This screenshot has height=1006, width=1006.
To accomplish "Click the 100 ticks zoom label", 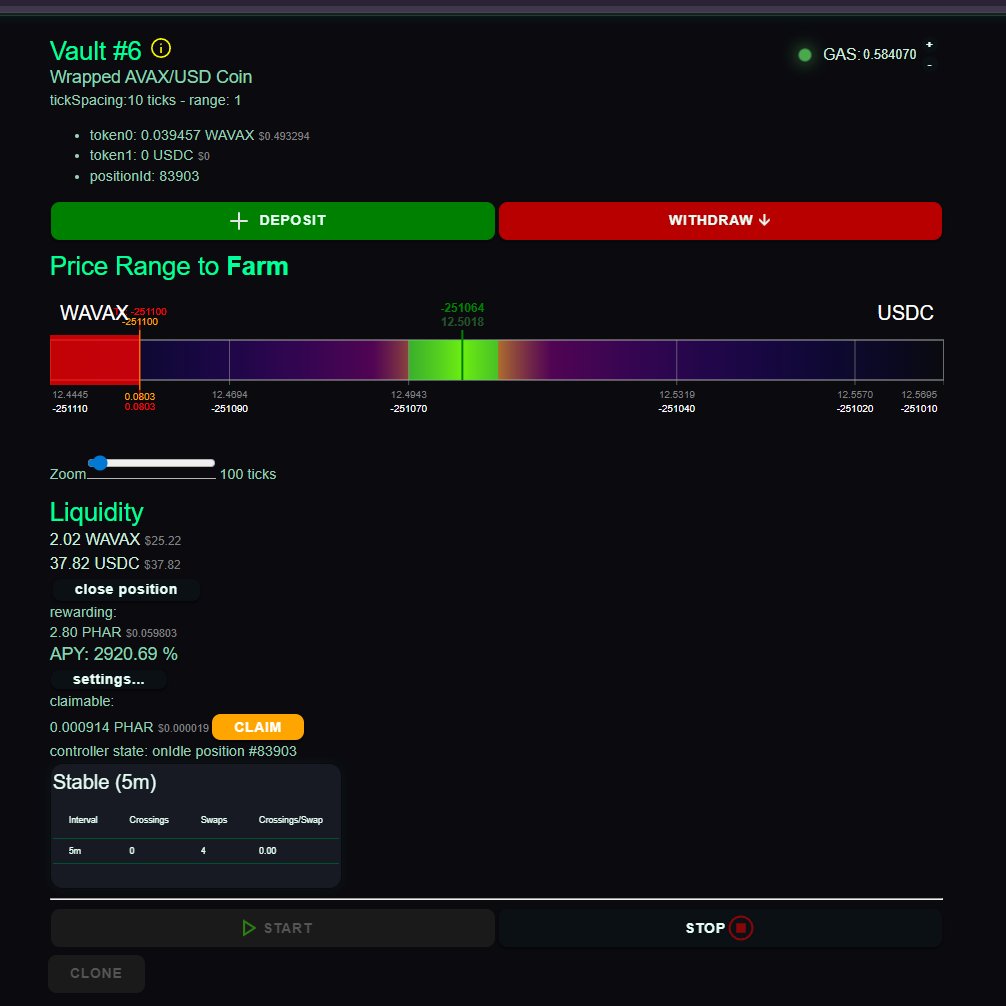I will (248, 474).
